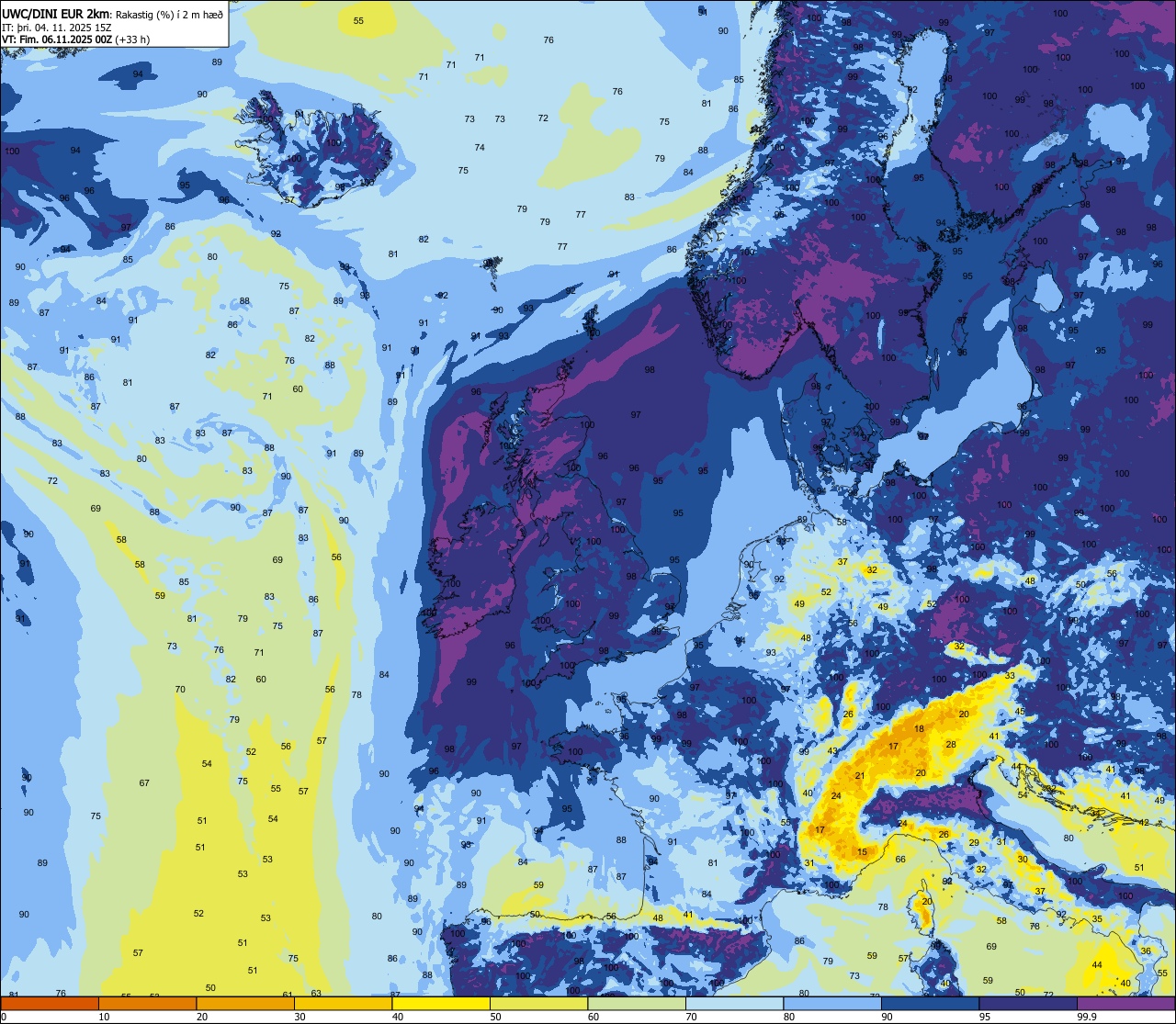Click the purple above-99.9 legend swatch
This screenshot has width=1176, height=1024.
1126,1003
